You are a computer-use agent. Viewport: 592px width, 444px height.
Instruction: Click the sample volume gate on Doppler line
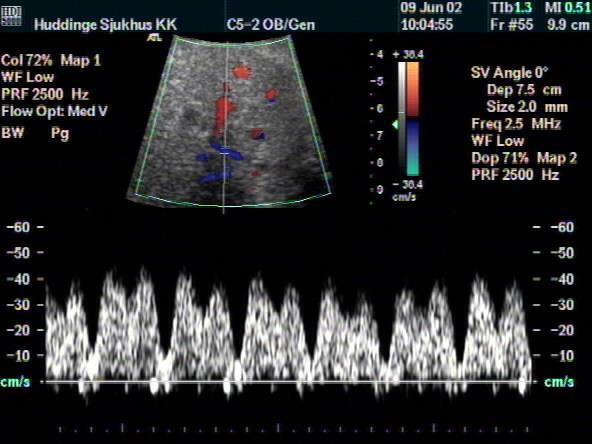pos(224,153)
